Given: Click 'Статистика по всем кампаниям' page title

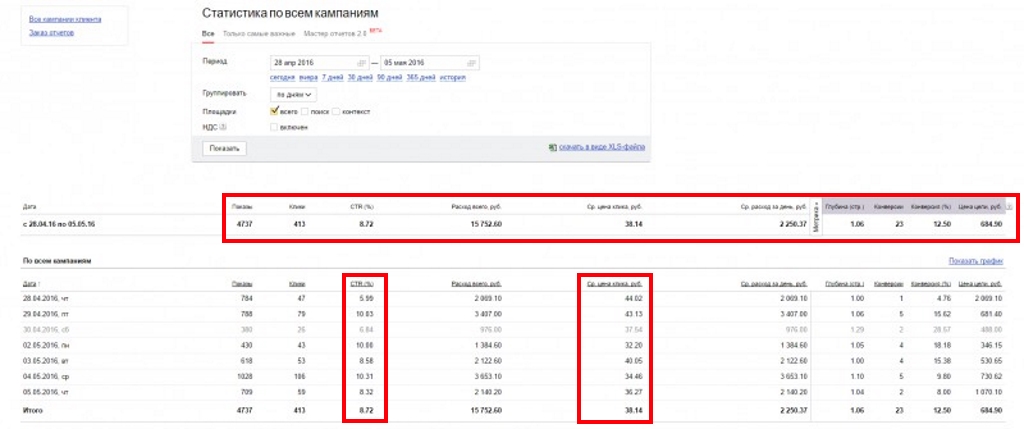Looking at the screenshot, I should (x=290, y=13).
